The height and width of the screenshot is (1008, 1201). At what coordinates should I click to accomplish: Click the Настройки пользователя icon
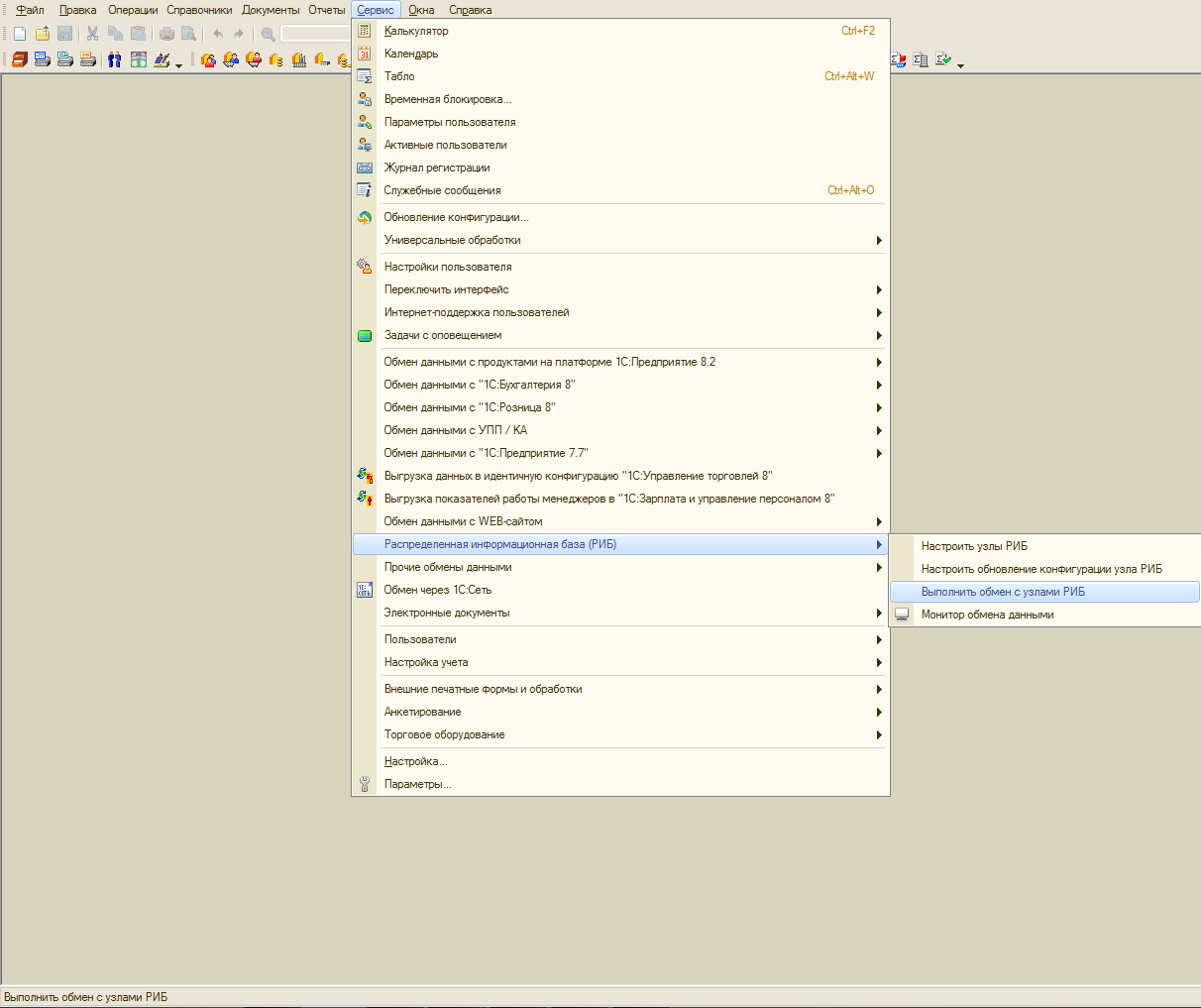coord(365,267)
